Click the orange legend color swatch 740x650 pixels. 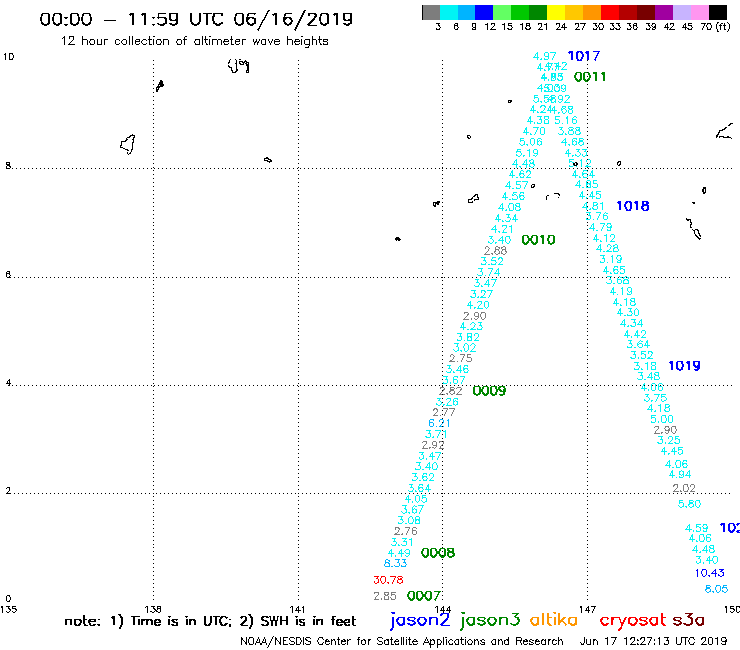click(x=592, y=12)
